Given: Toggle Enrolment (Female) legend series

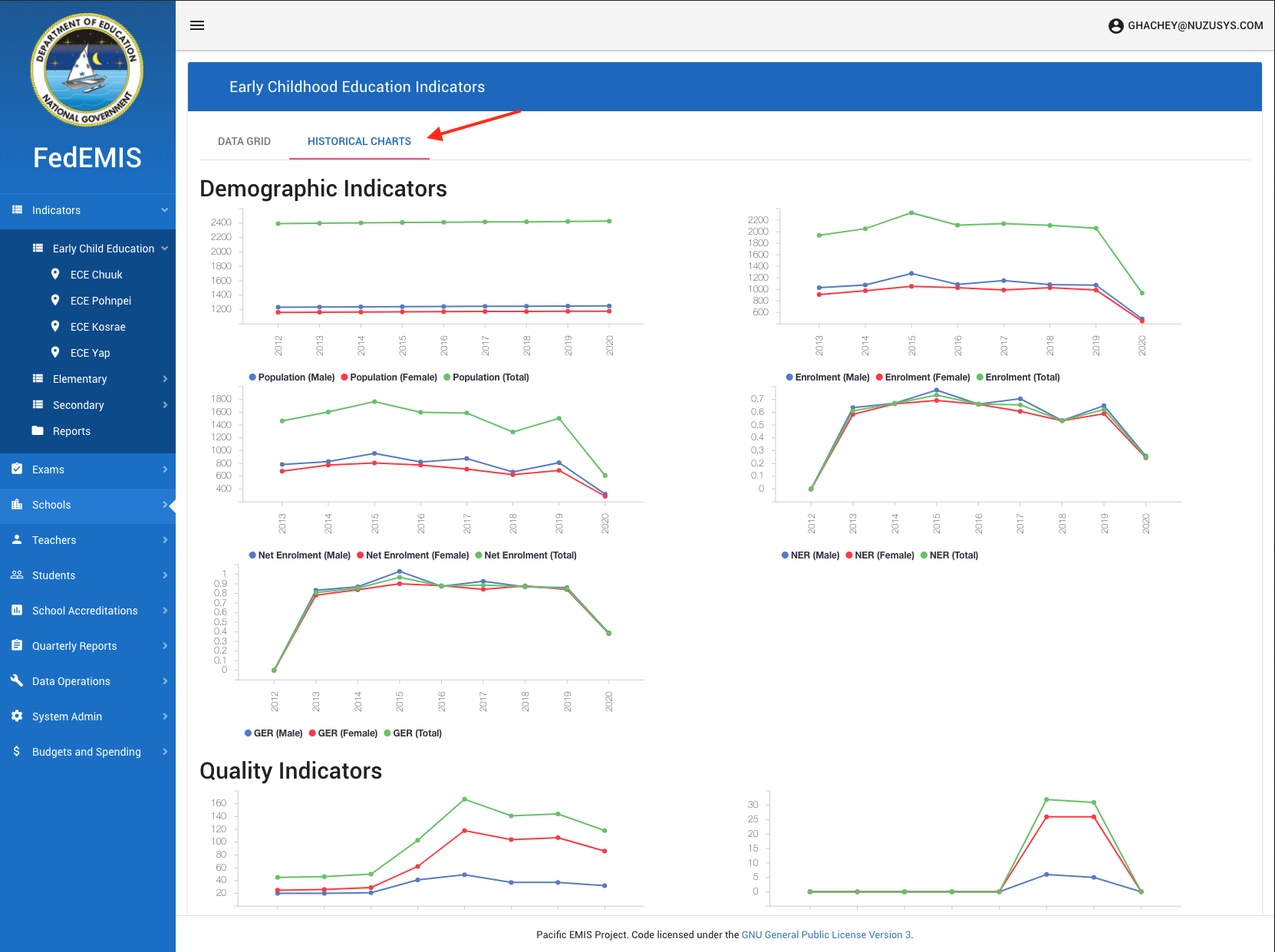Looking at the screenshot, I should point(923,377).
